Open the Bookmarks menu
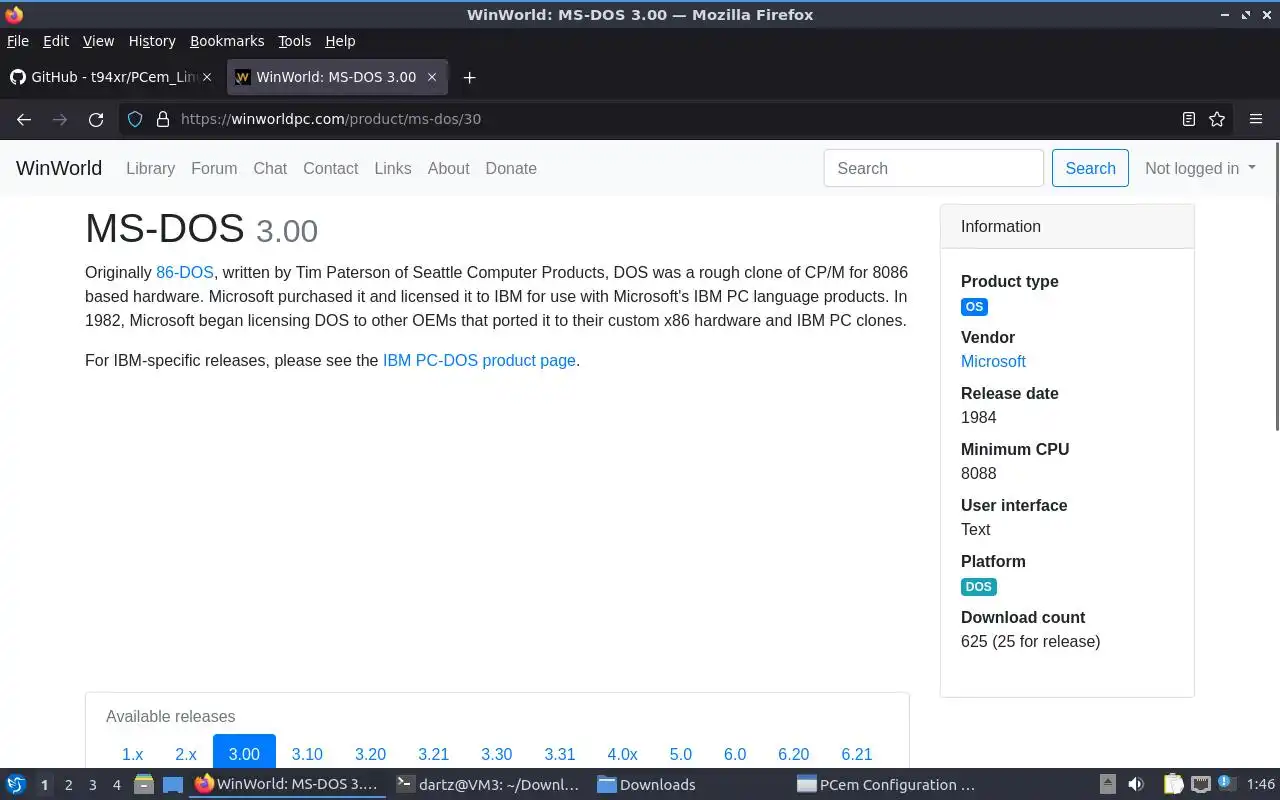This screenshot has height=800, width=1280. click(x=227, y=41)
